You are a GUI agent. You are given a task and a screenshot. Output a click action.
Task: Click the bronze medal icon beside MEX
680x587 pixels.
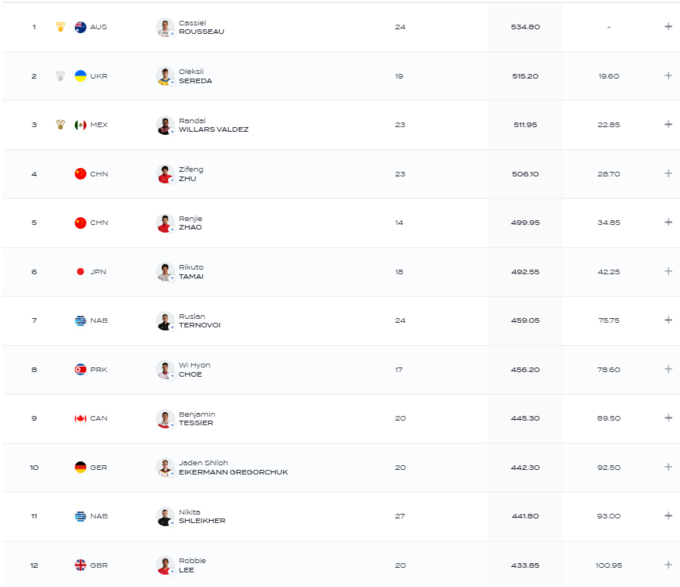click(60, 125)
